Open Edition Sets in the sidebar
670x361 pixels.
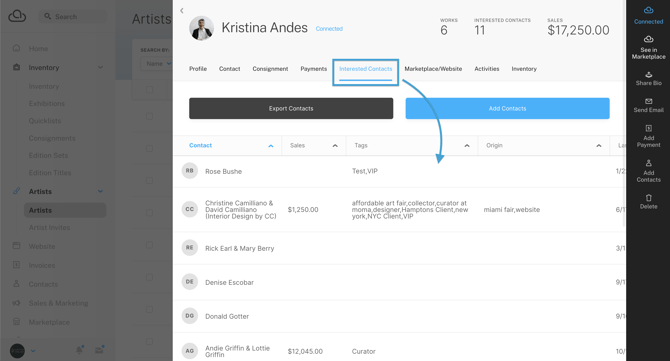pyautogui.click(x=48, y=155)
